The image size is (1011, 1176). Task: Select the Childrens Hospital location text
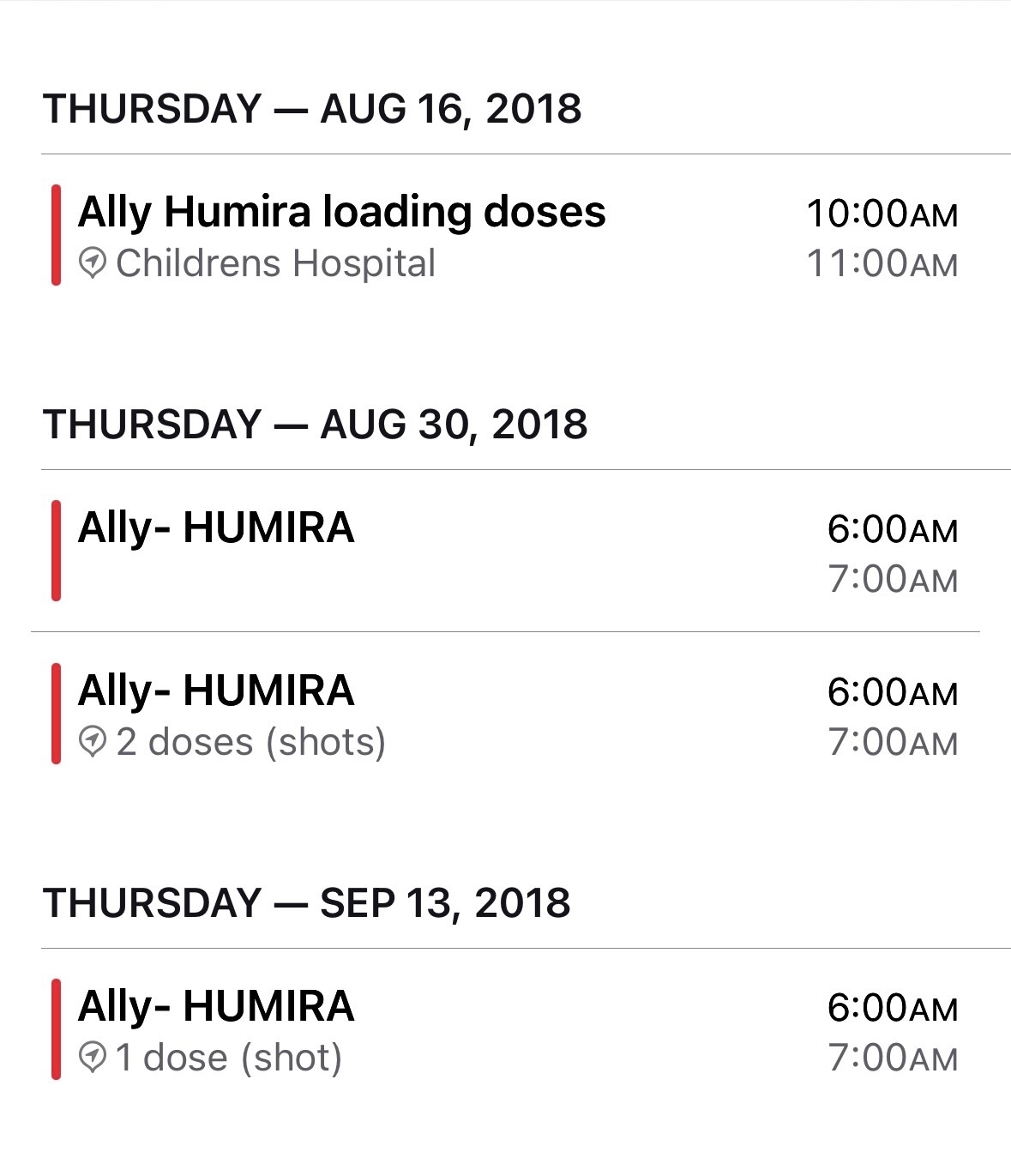(x=275, y=263)
